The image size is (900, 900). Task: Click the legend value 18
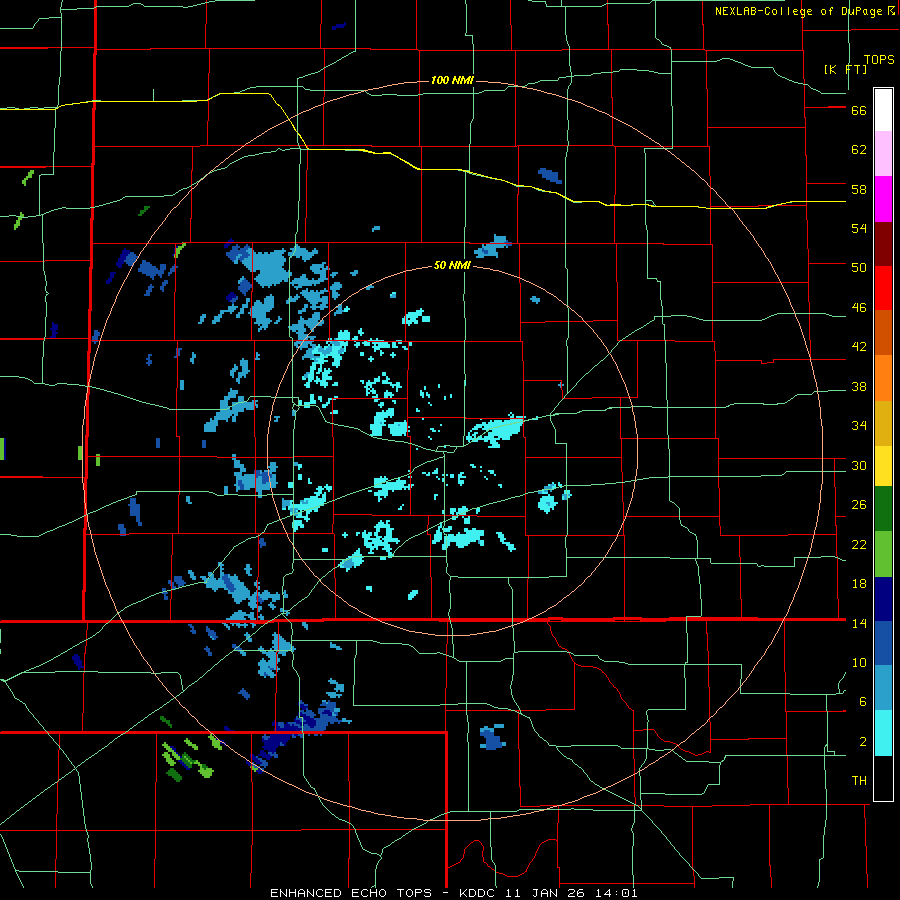[859, 584]
